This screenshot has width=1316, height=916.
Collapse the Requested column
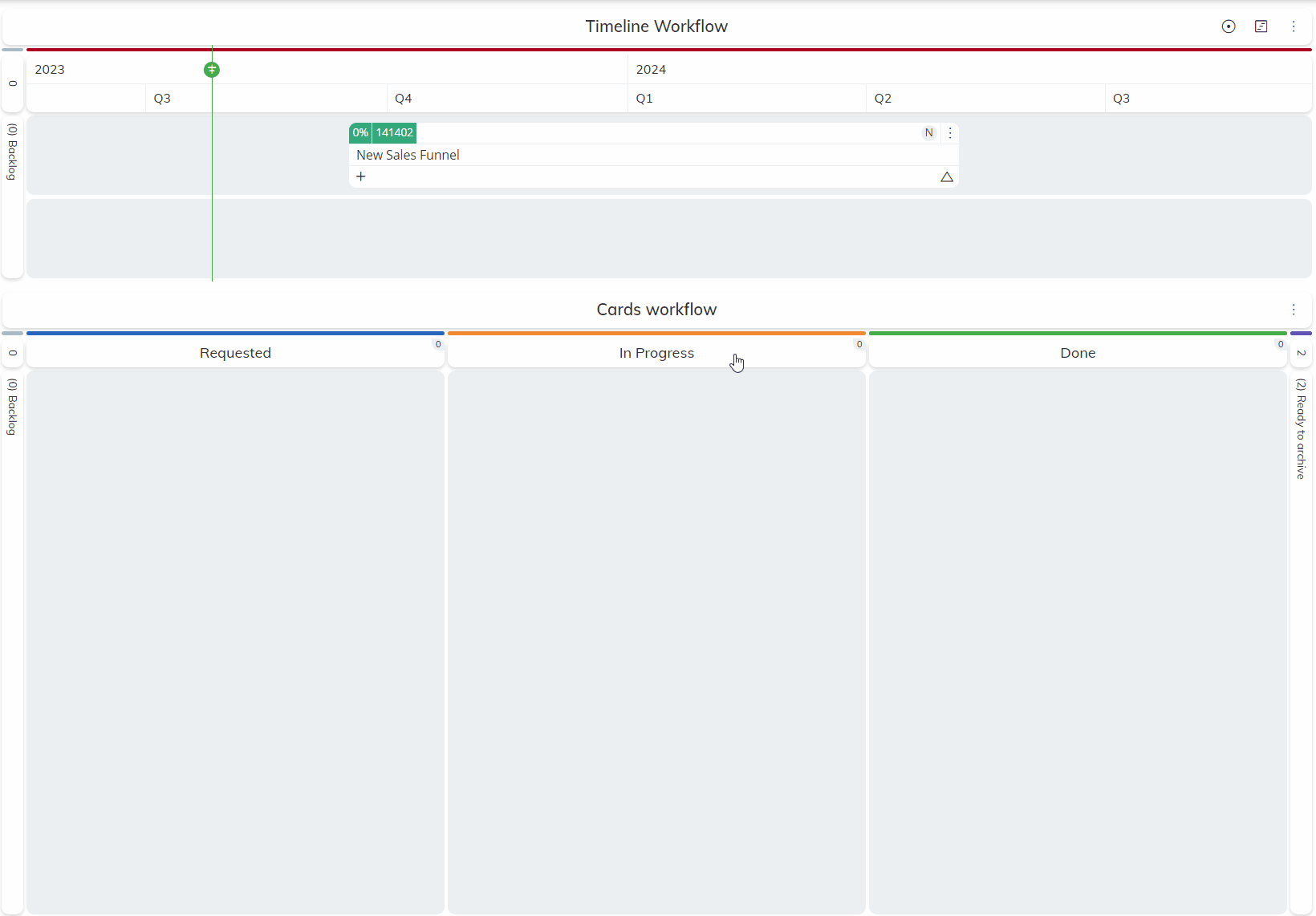[x=438, y=344]
